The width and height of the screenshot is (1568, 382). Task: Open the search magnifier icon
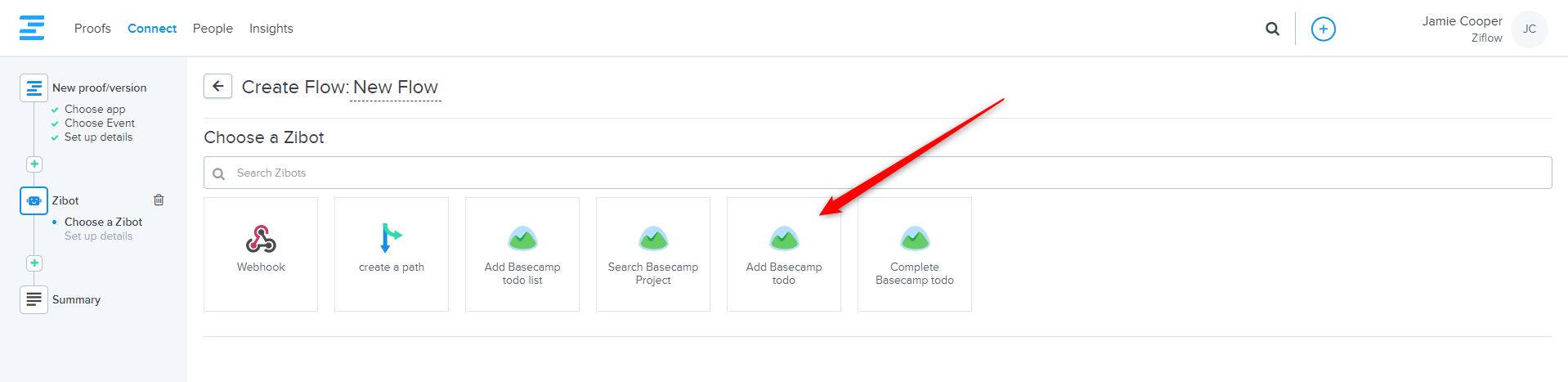coord(1272,29)
